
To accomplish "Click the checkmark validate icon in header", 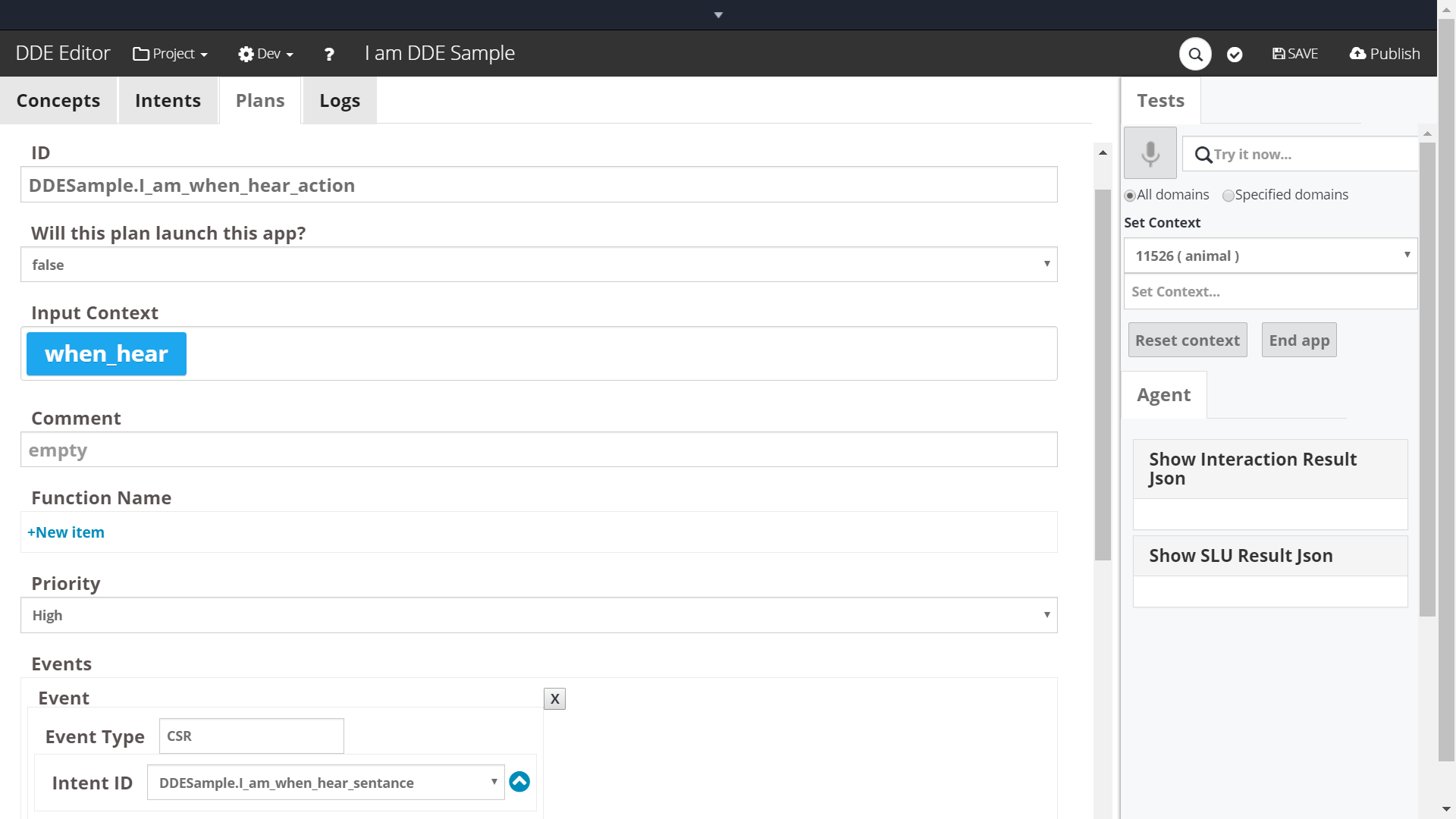I will coord(1235,54).
